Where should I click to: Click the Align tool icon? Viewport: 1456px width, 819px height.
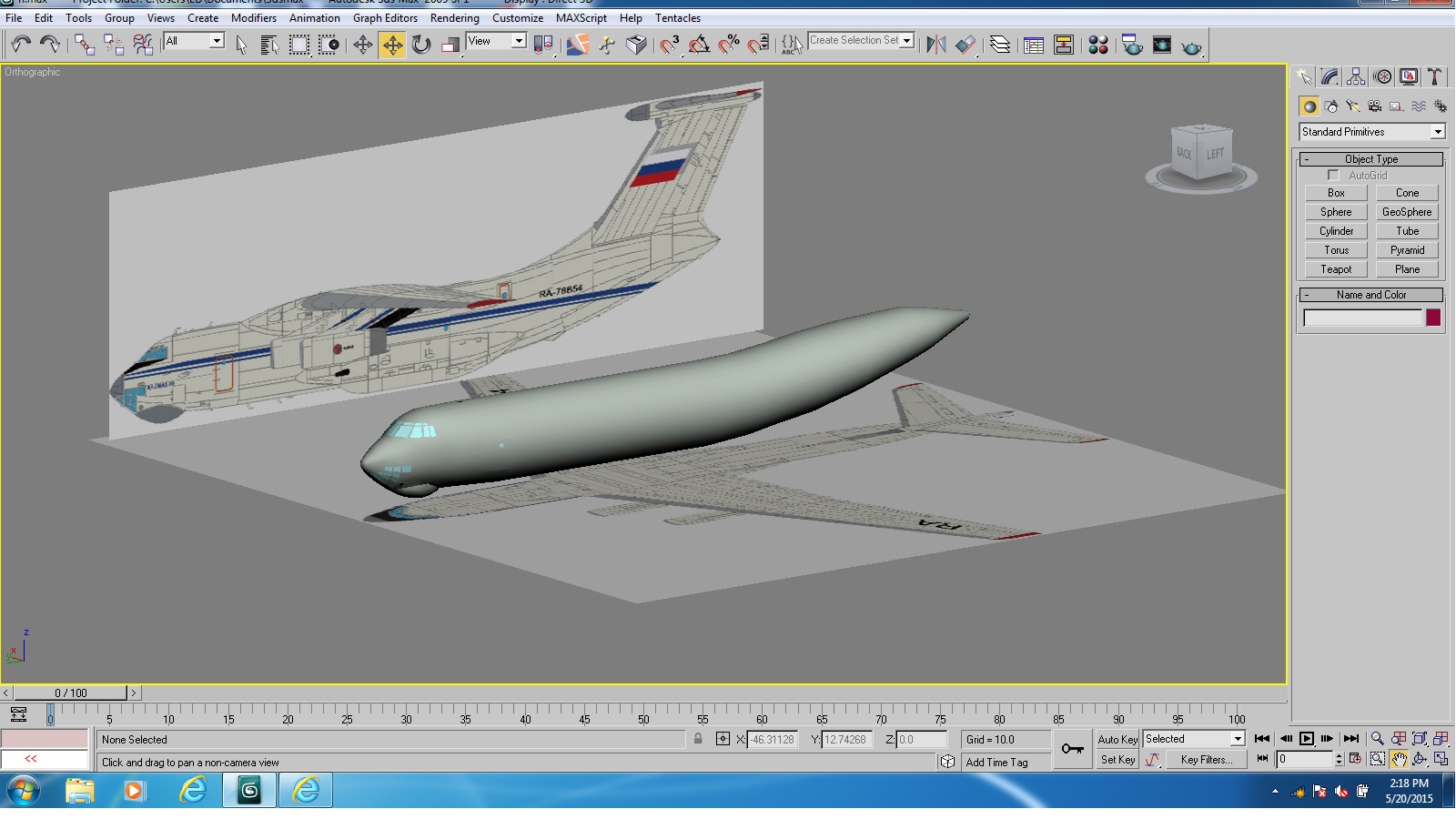point(966,44)
